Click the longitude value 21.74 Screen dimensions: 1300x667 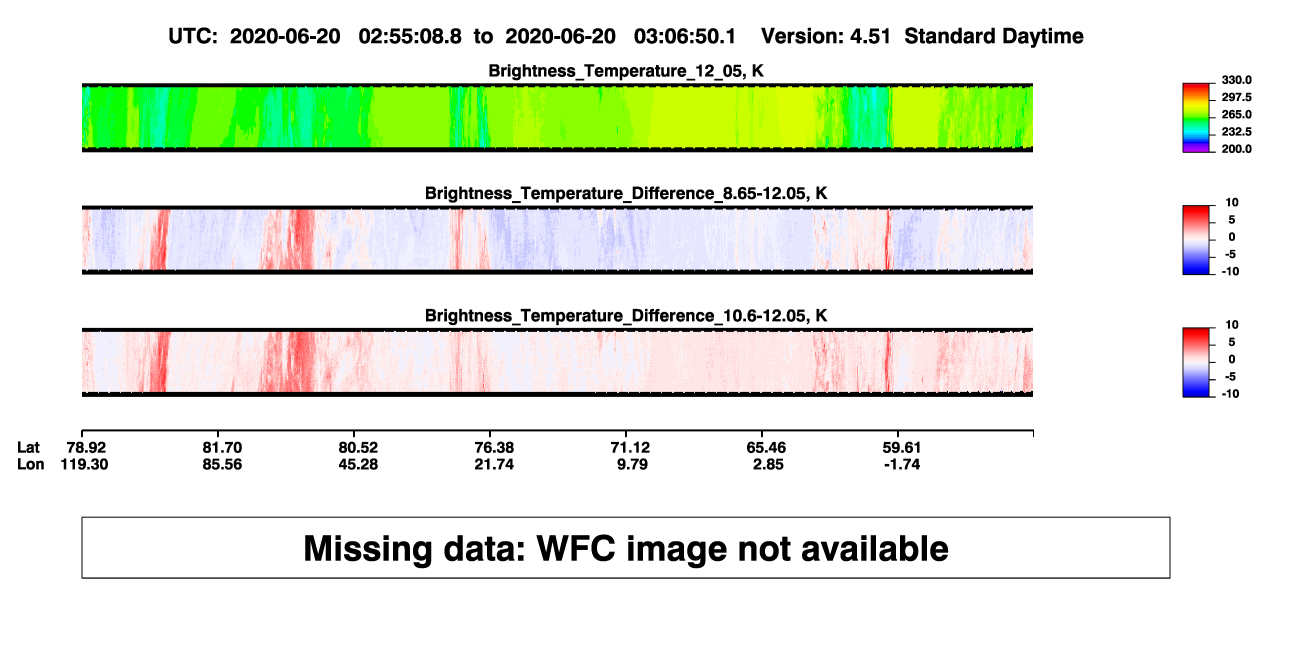coord(494,465)
